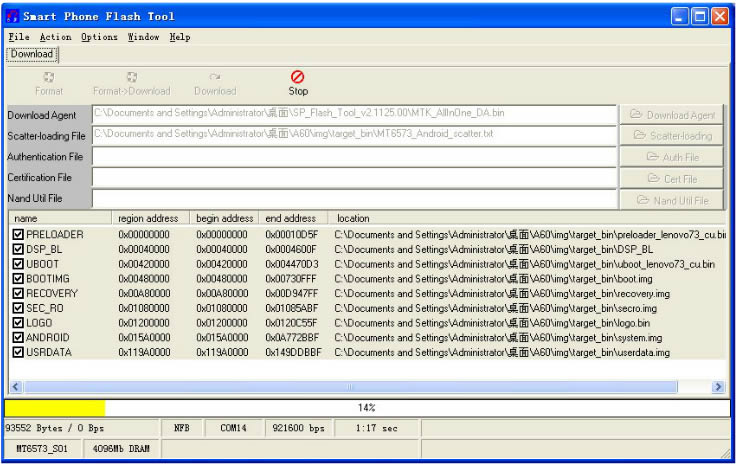Click the Auth File folder button
The image size is (736, 464).
pyautogui.click(x=671, y=157)
